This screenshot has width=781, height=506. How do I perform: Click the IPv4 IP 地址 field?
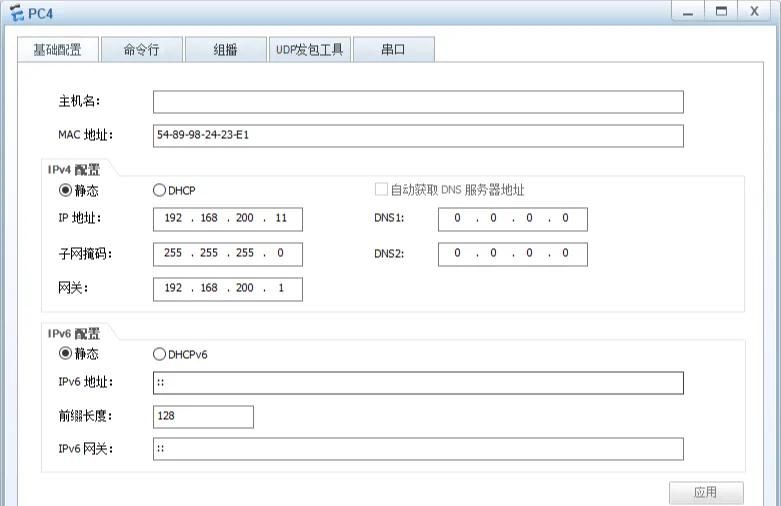(x=227, y=219)
